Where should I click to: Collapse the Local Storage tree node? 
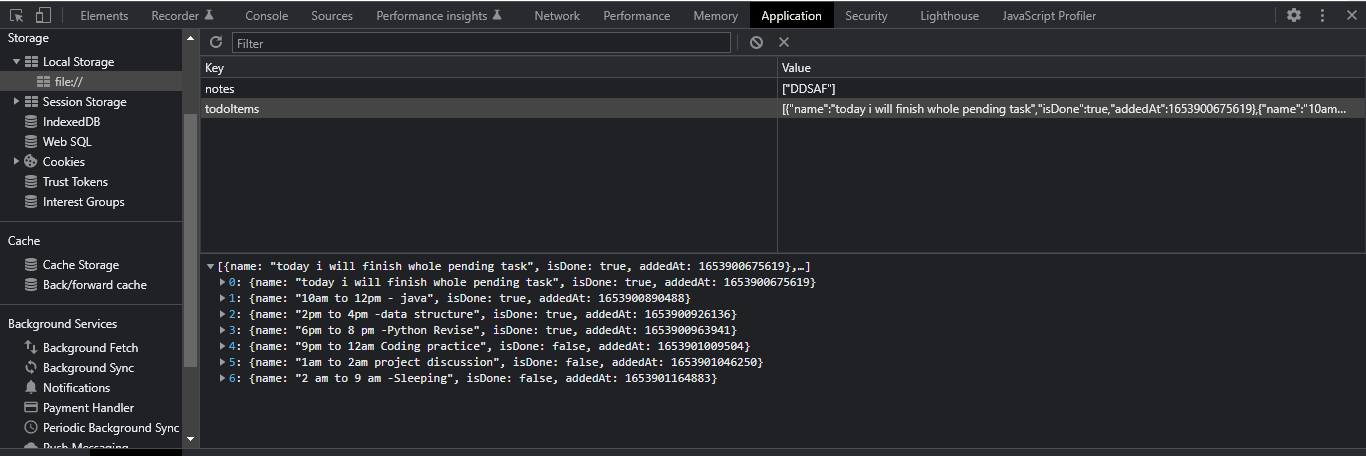(17, 62)
